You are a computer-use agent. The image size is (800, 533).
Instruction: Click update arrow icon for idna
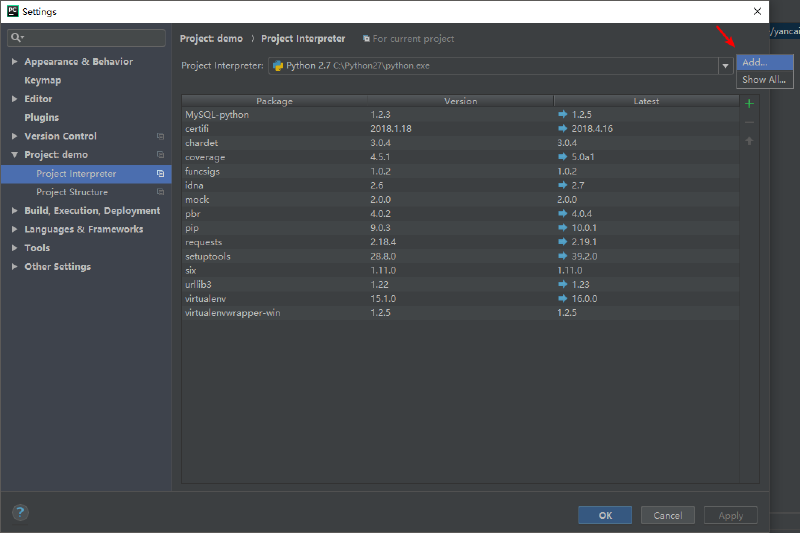click(563, 185)
